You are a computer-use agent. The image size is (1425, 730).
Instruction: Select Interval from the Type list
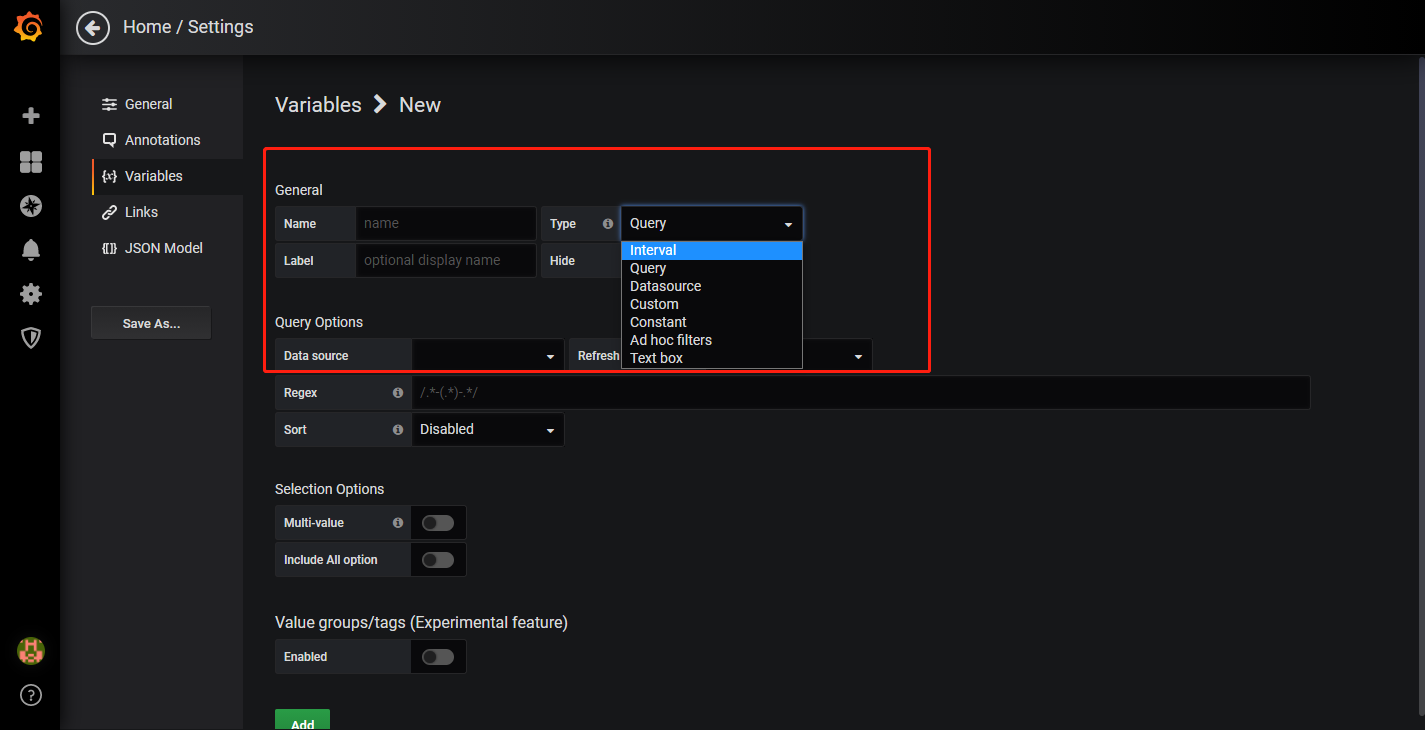coord(712,250)
